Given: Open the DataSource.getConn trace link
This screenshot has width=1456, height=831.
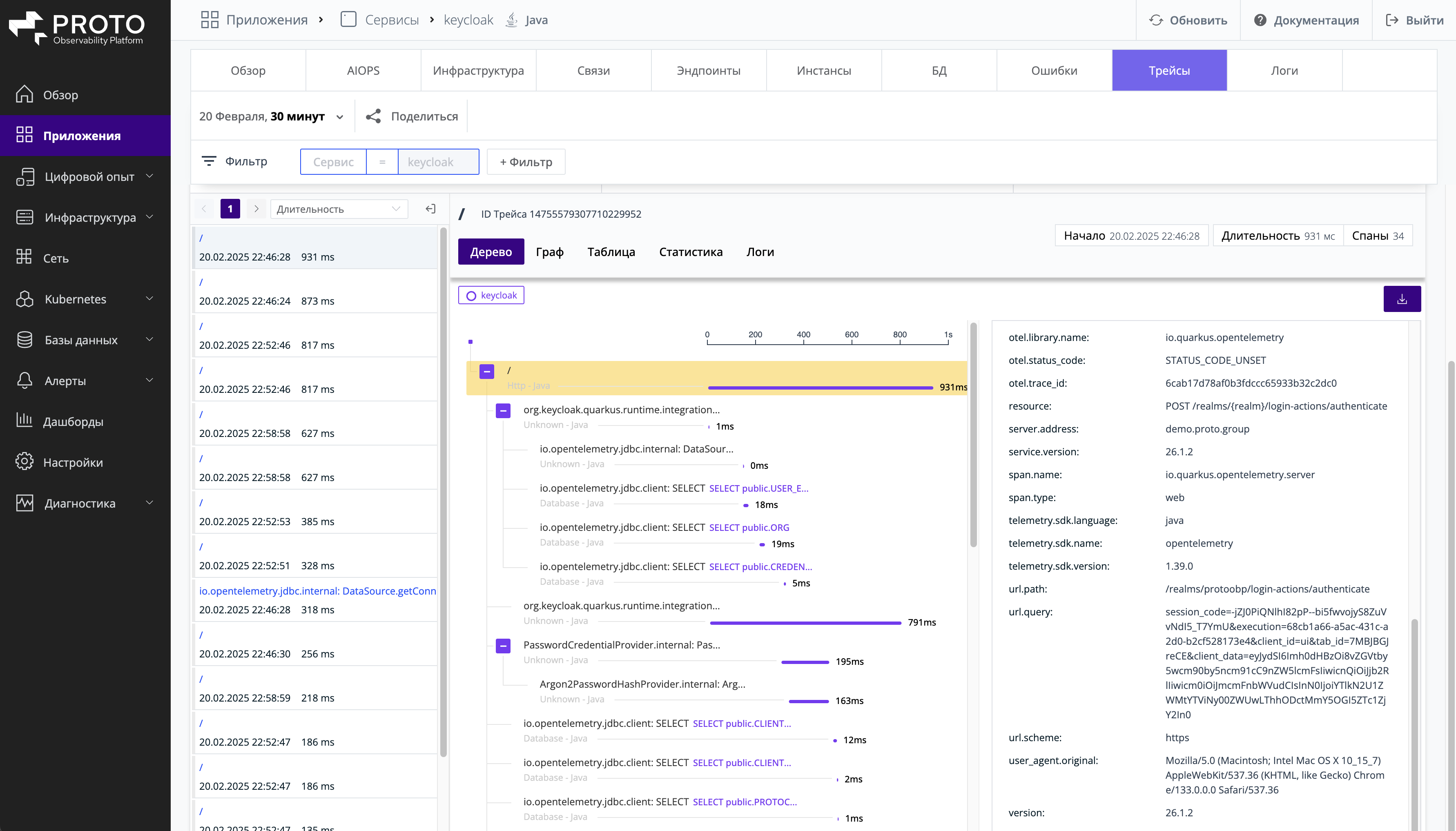Looking at the screenshot, I should (317, 591).
